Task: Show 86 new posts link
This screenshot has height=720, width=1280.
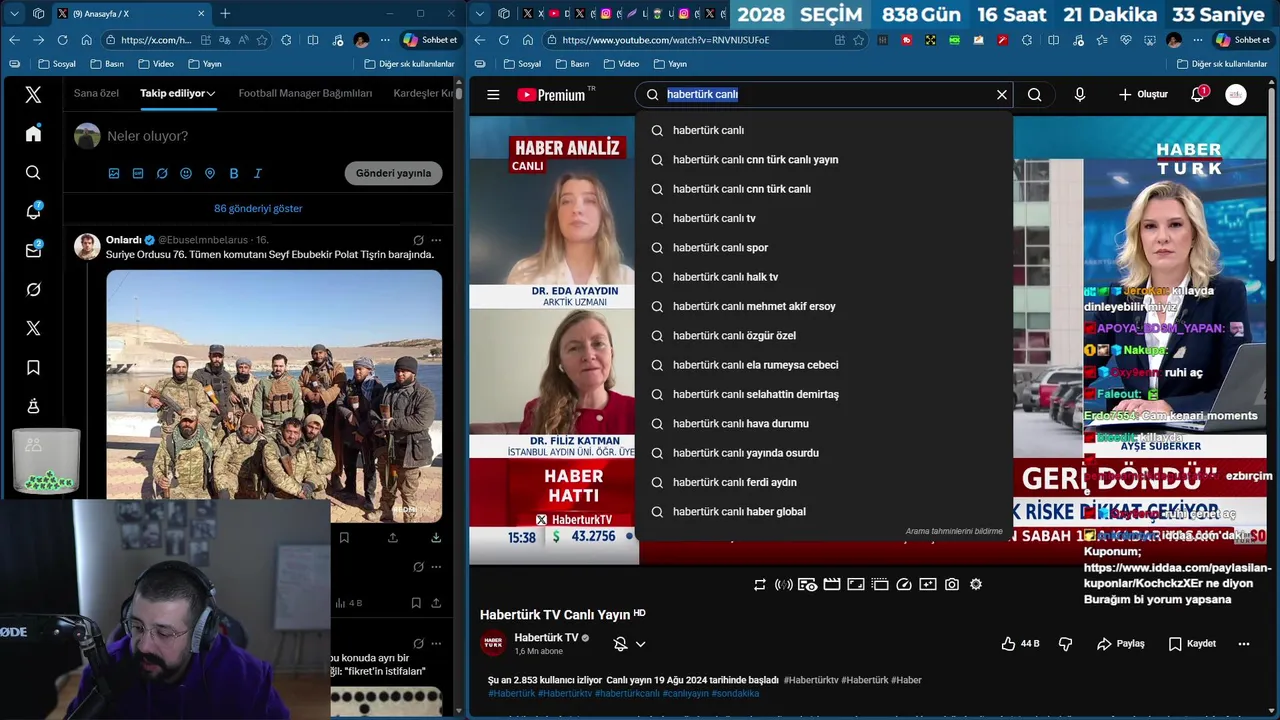Action: tap(258, 209)
